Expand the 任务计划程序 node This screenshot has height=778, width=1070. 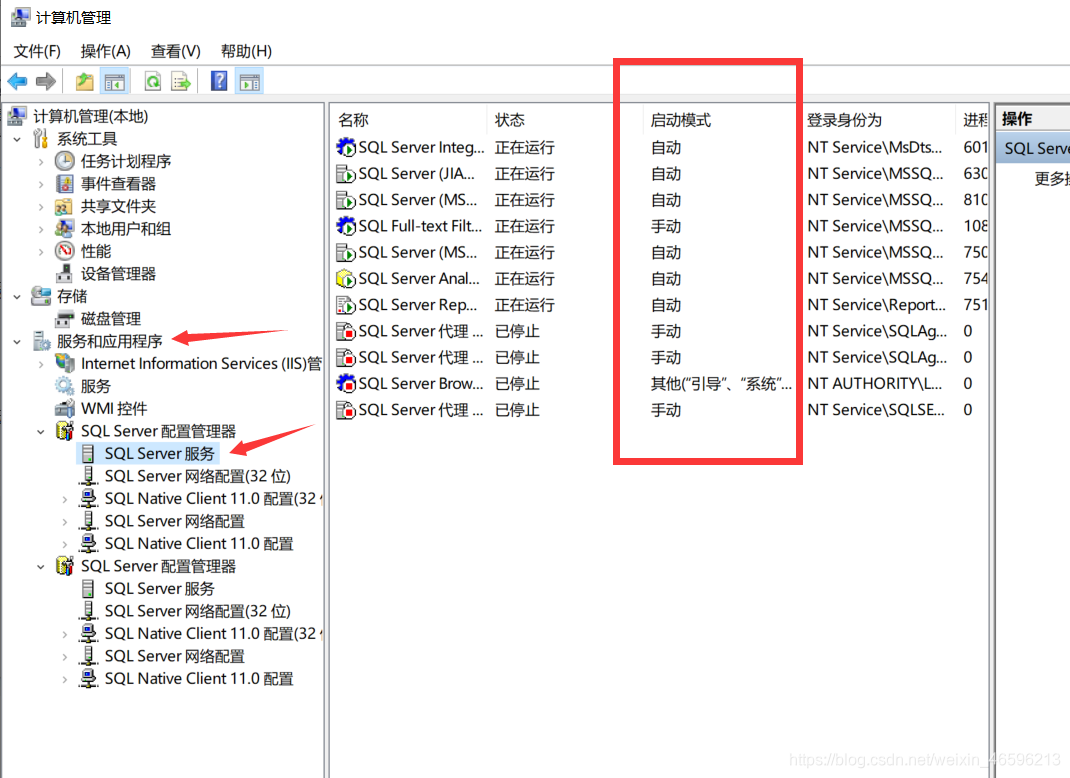pos(41,162)
